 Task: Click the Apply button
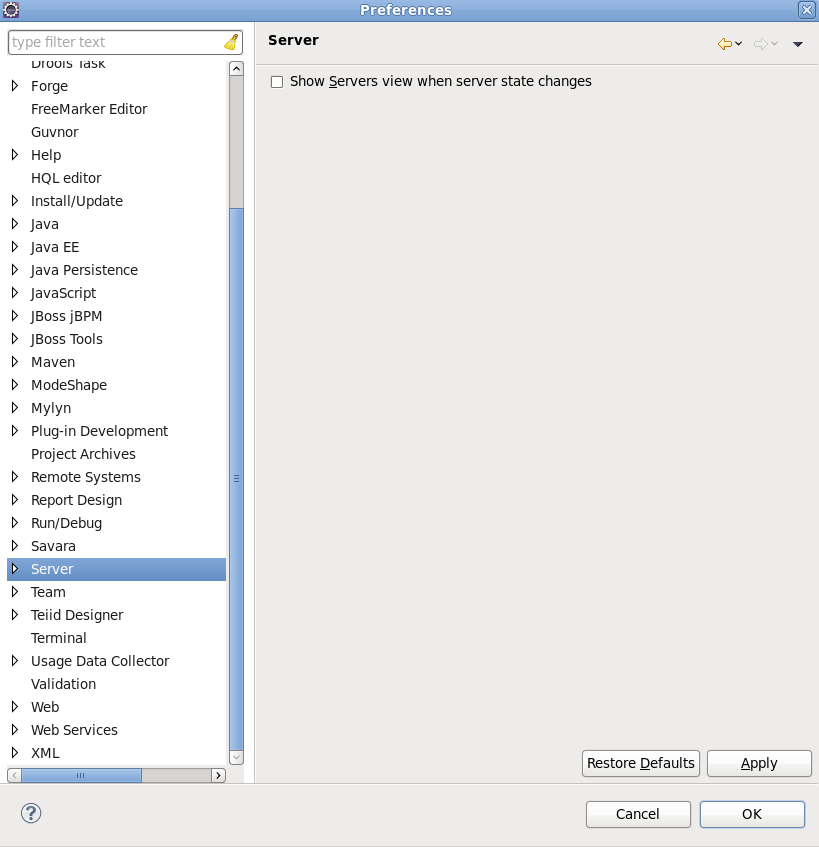pos(759,763)
